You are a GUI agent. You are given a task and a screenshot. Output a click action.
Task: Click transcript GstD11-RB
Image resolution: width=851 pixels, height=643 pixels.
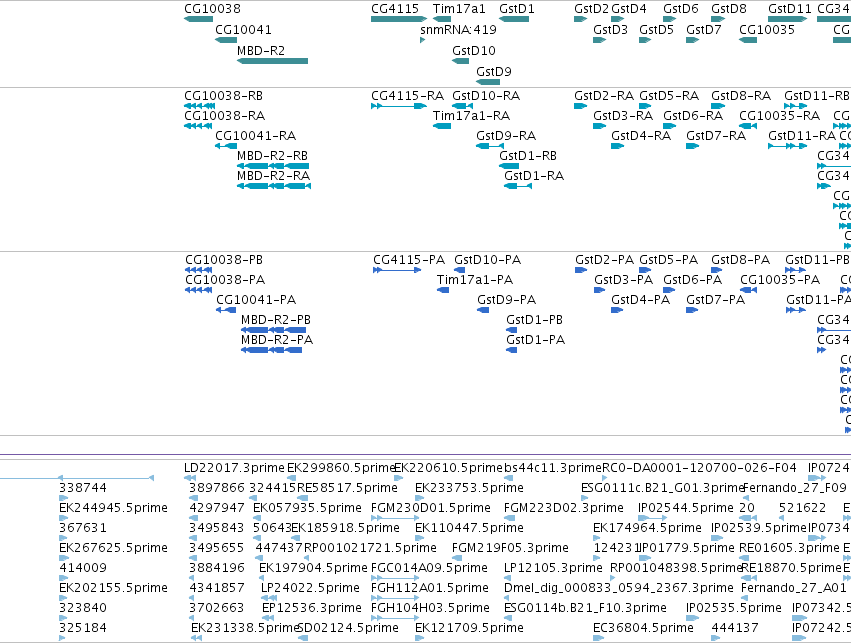pyautogui.click(x=816, y=96)
